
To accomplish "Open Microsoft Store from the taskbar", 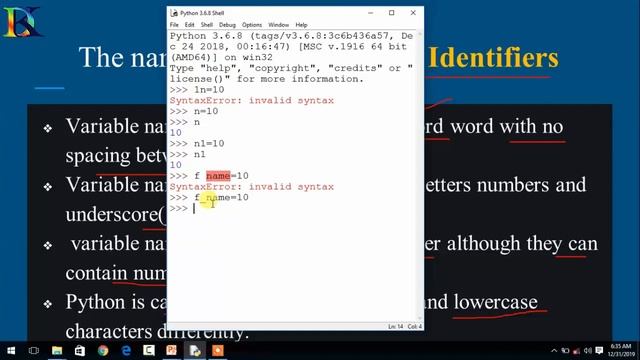I will pyautogui.click(x=80, y=351).
